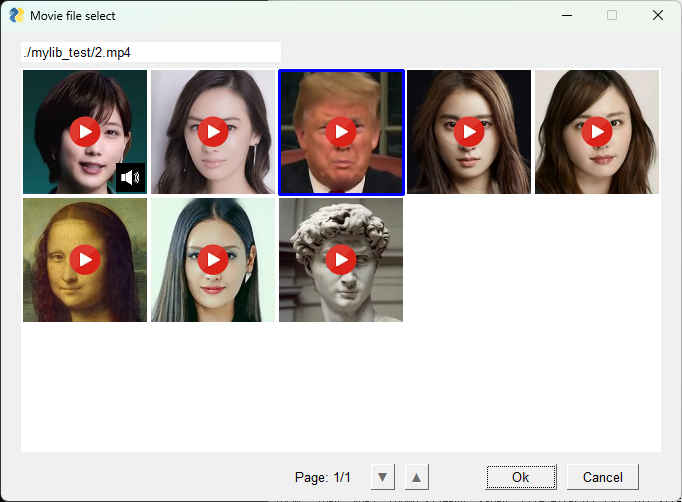Click the greyed-out maximize button
Screen dimensions: 682x502
[612, 15]
